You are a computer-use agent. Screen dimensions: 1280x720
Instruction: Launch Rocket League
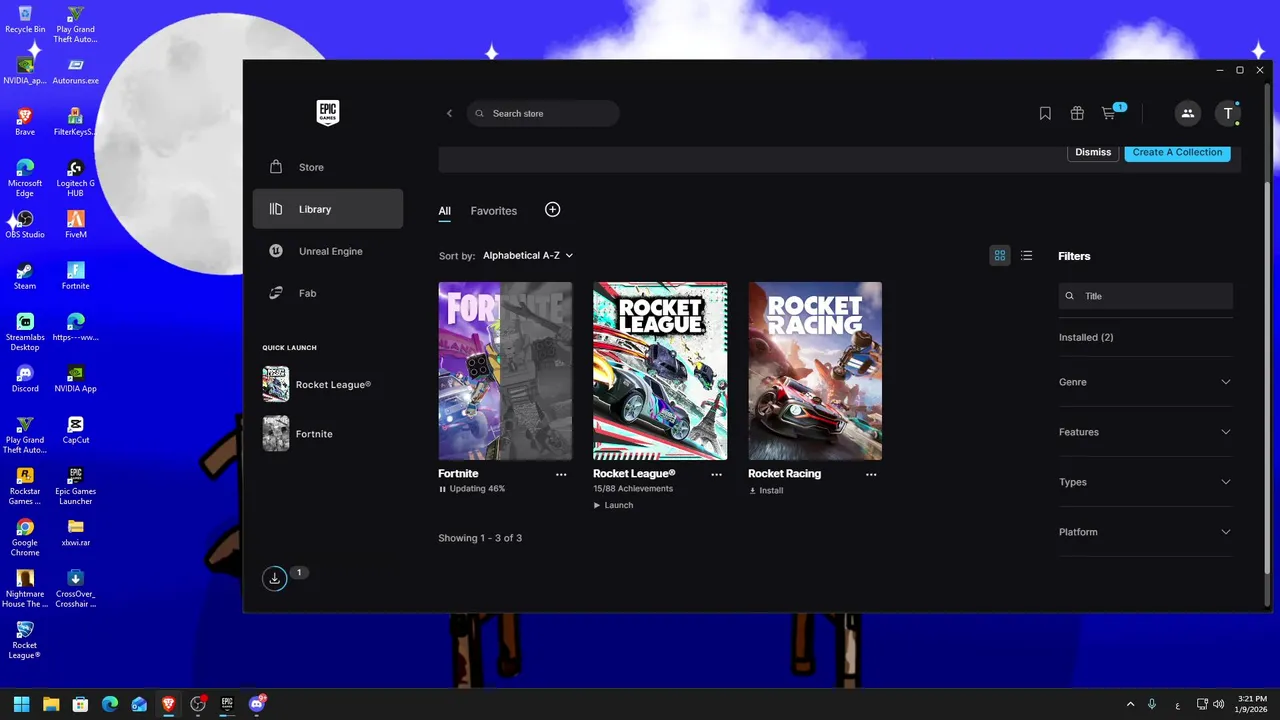click(x=613, y=505)
